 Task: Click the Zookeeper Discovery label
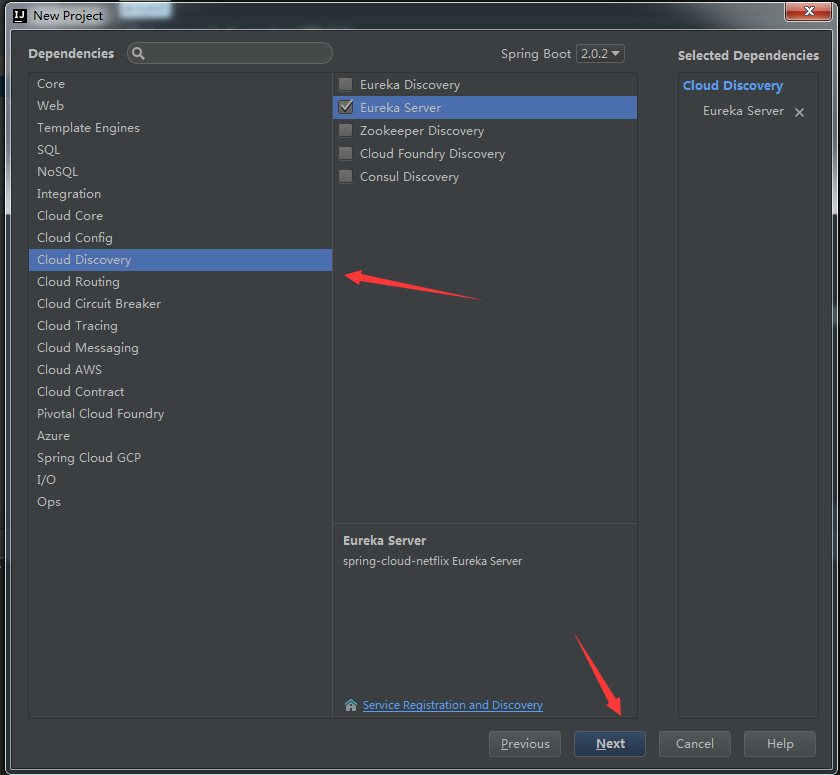pyautogui.click(x=422, y=131)
